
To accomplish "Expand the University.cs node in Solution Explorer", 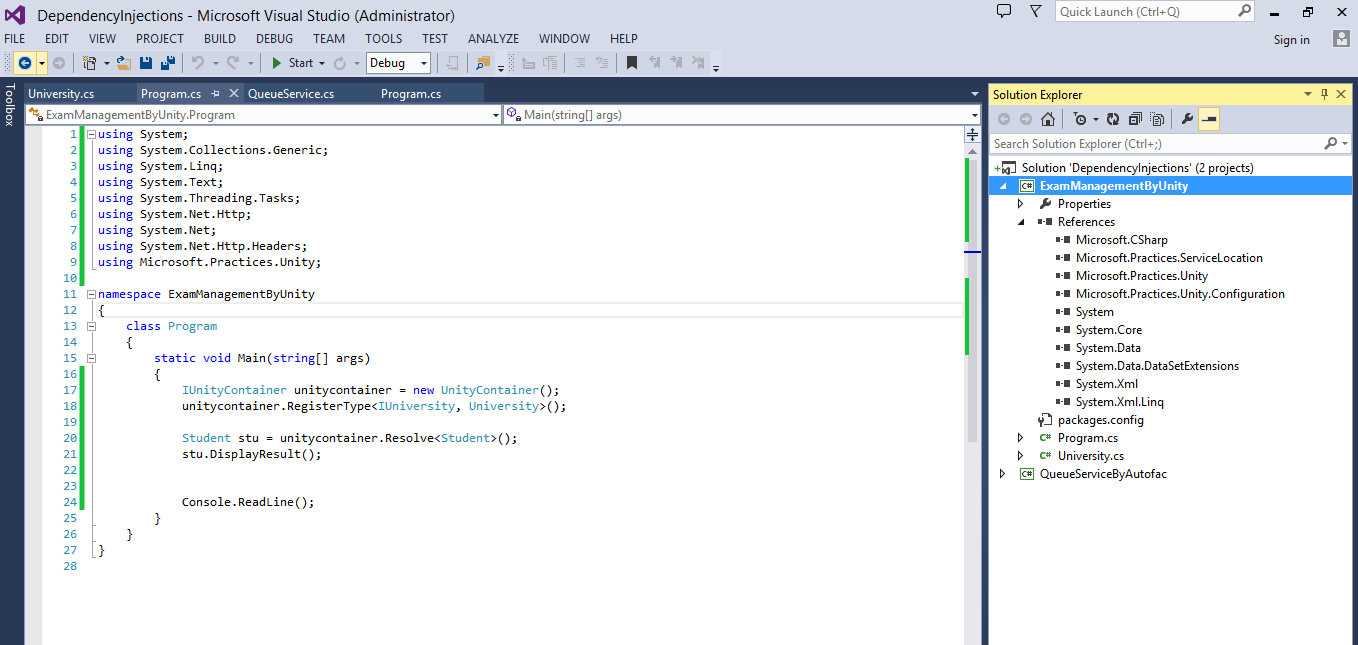I will pos(1020,456).
